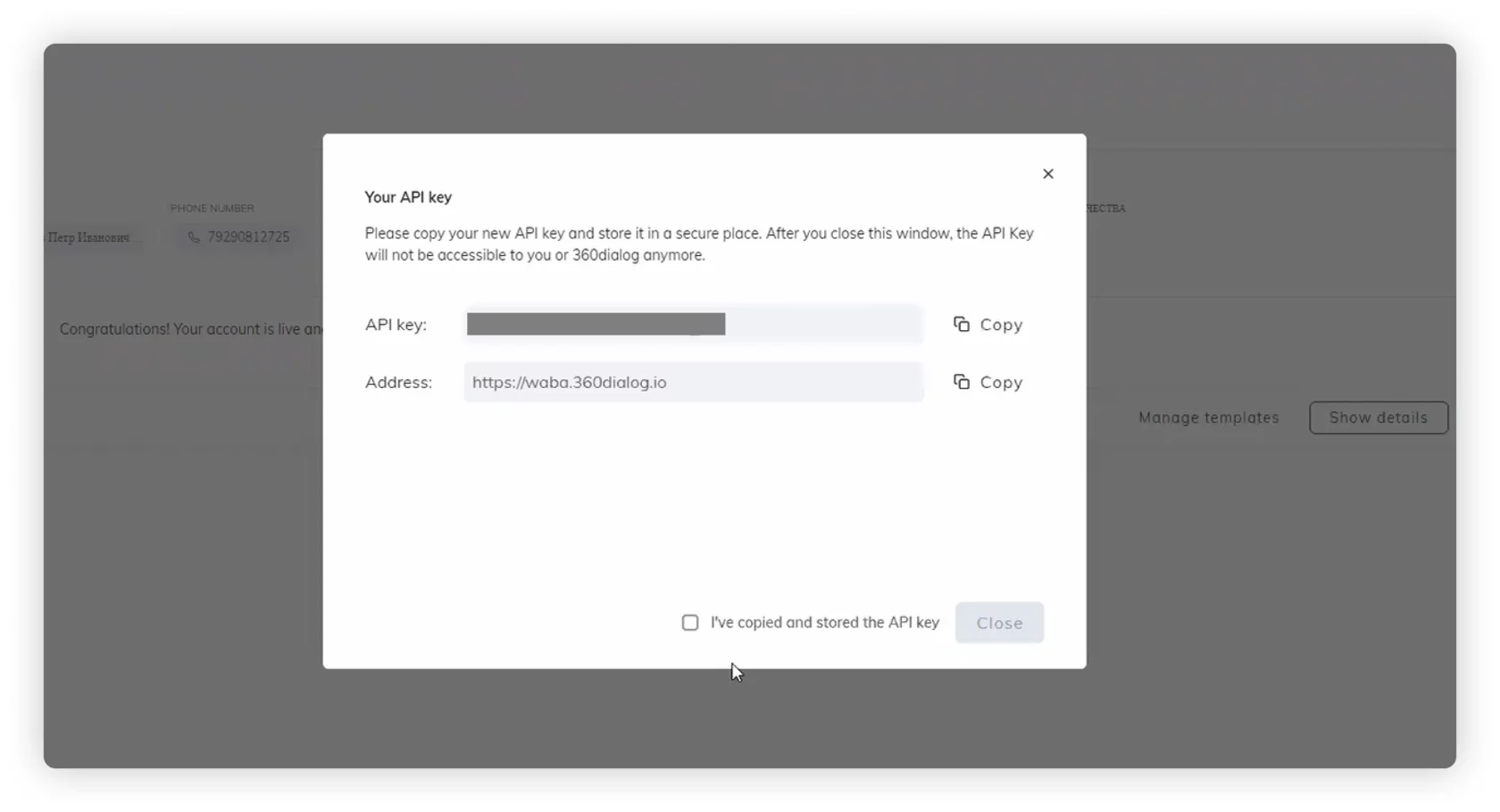Select the https://waba.360dialog.io address field
1500x812 pixels.
pos(694,382)
